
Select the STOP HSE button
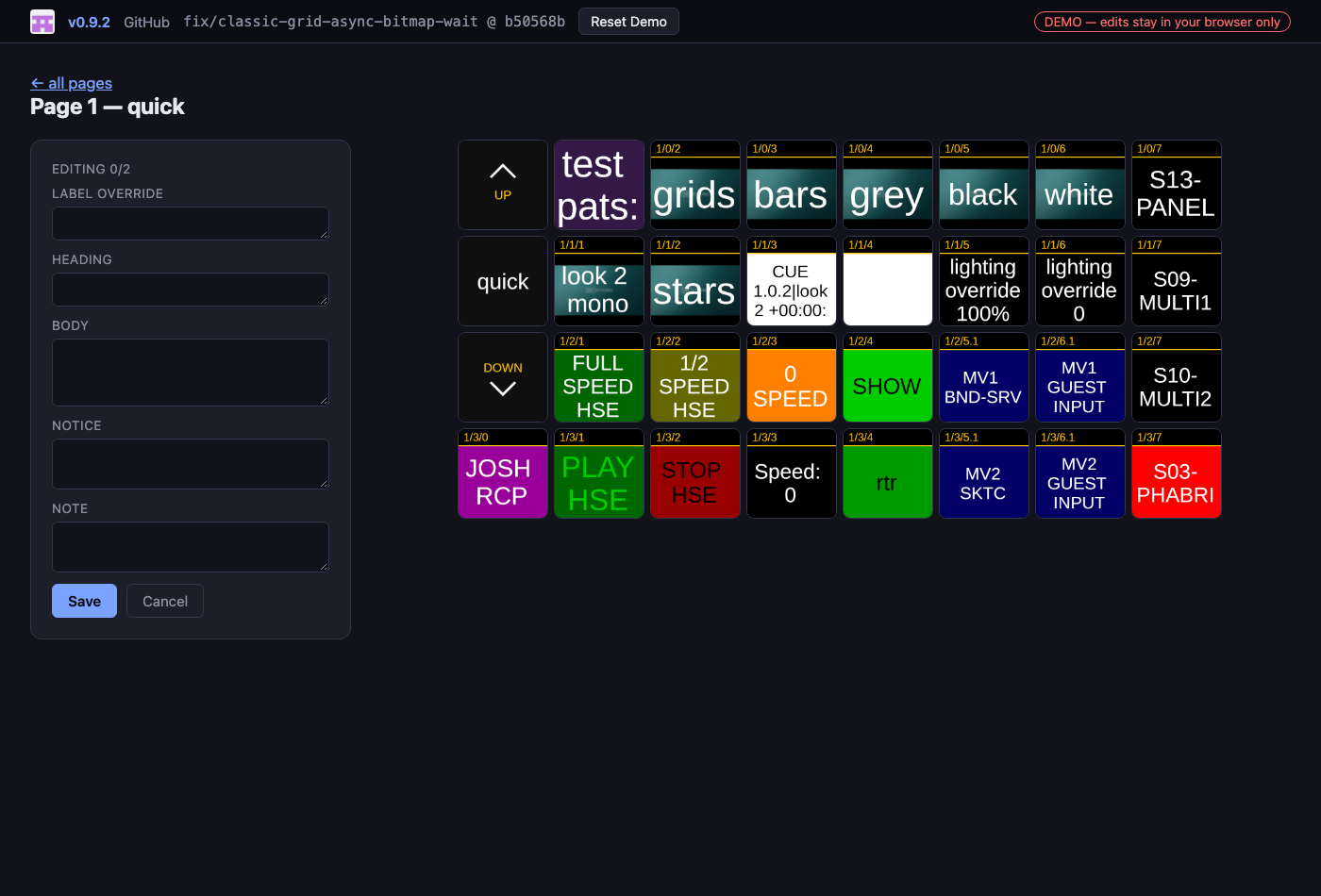(695, 473)
